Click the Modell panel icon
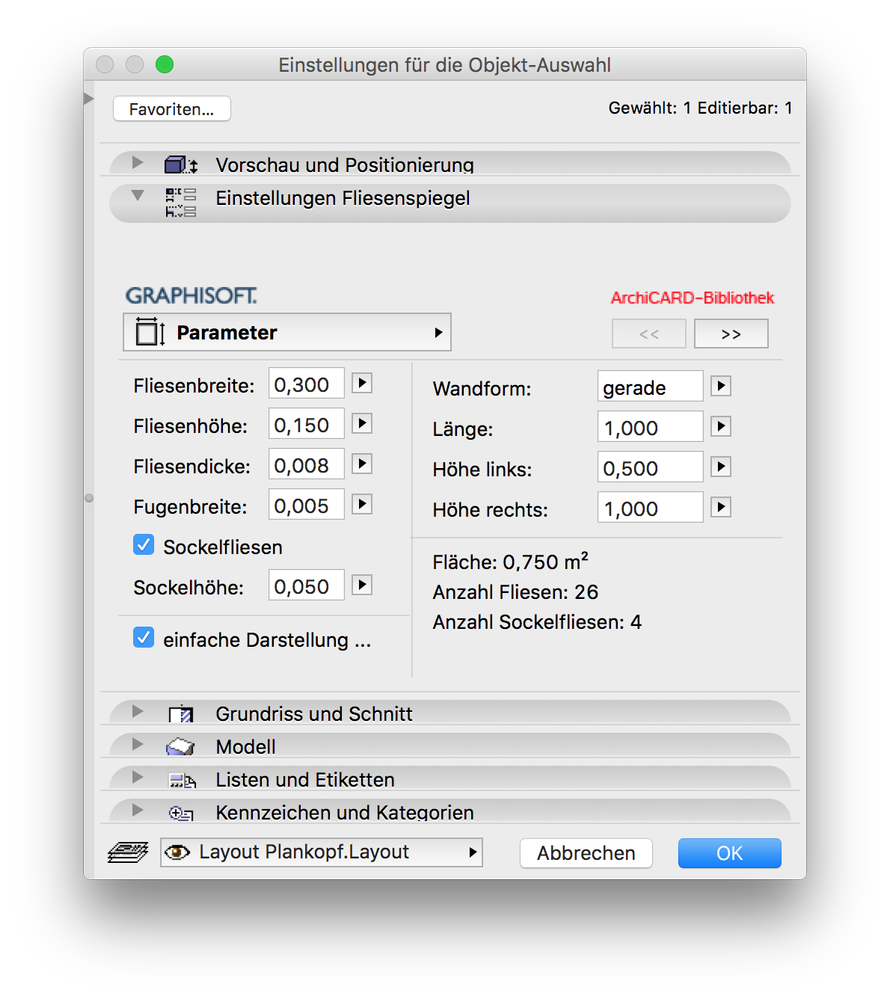Viewport: 890px width, 999px height. click(181, 747)
